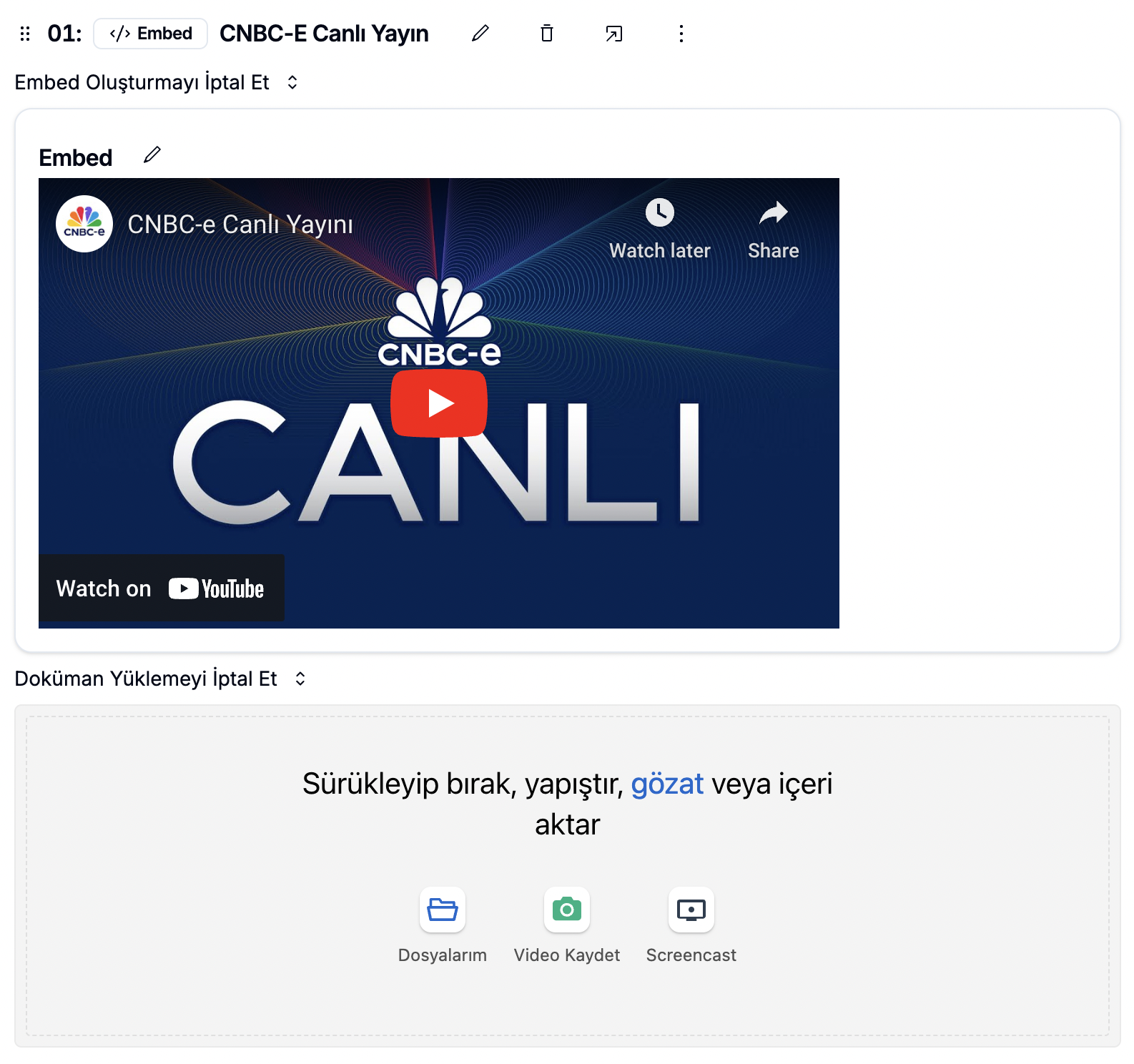Click the CNBC-e channel avatar in video
The height and width of the screenshot is (1064, 1134).
coord(84,224)
